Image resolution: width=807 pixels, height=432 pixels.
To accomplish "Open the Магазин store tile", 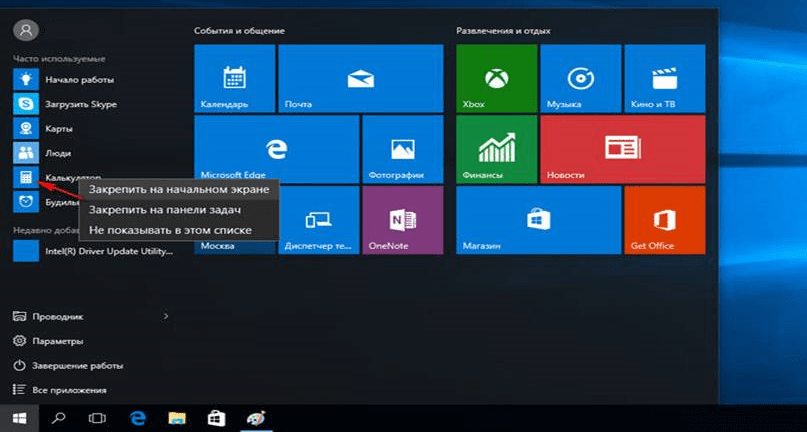I will pyautogui.click(x=536, y=220).
